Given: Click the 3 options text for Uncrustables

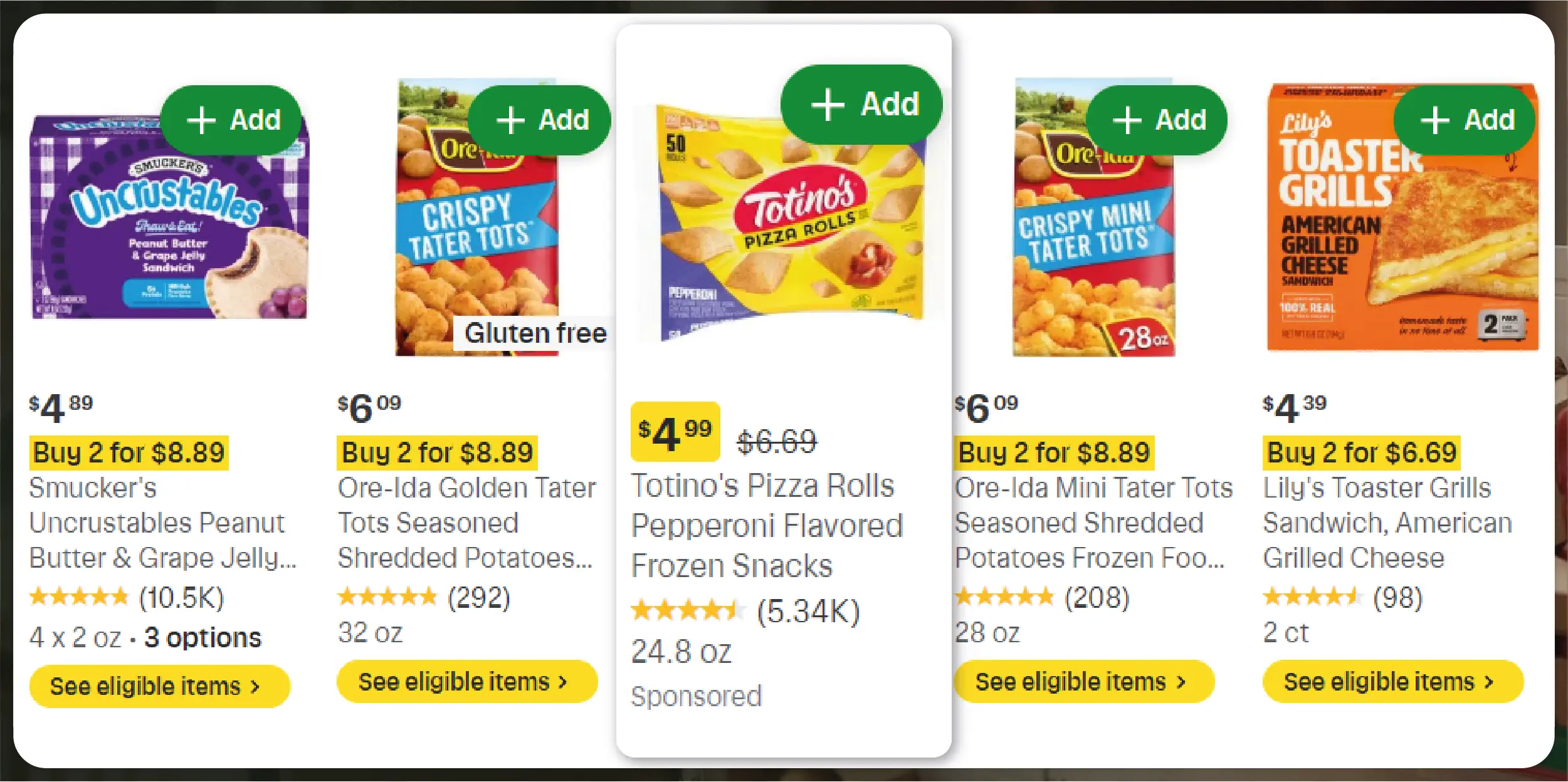Looking at the screenshot, I should [x=203, y=638].
